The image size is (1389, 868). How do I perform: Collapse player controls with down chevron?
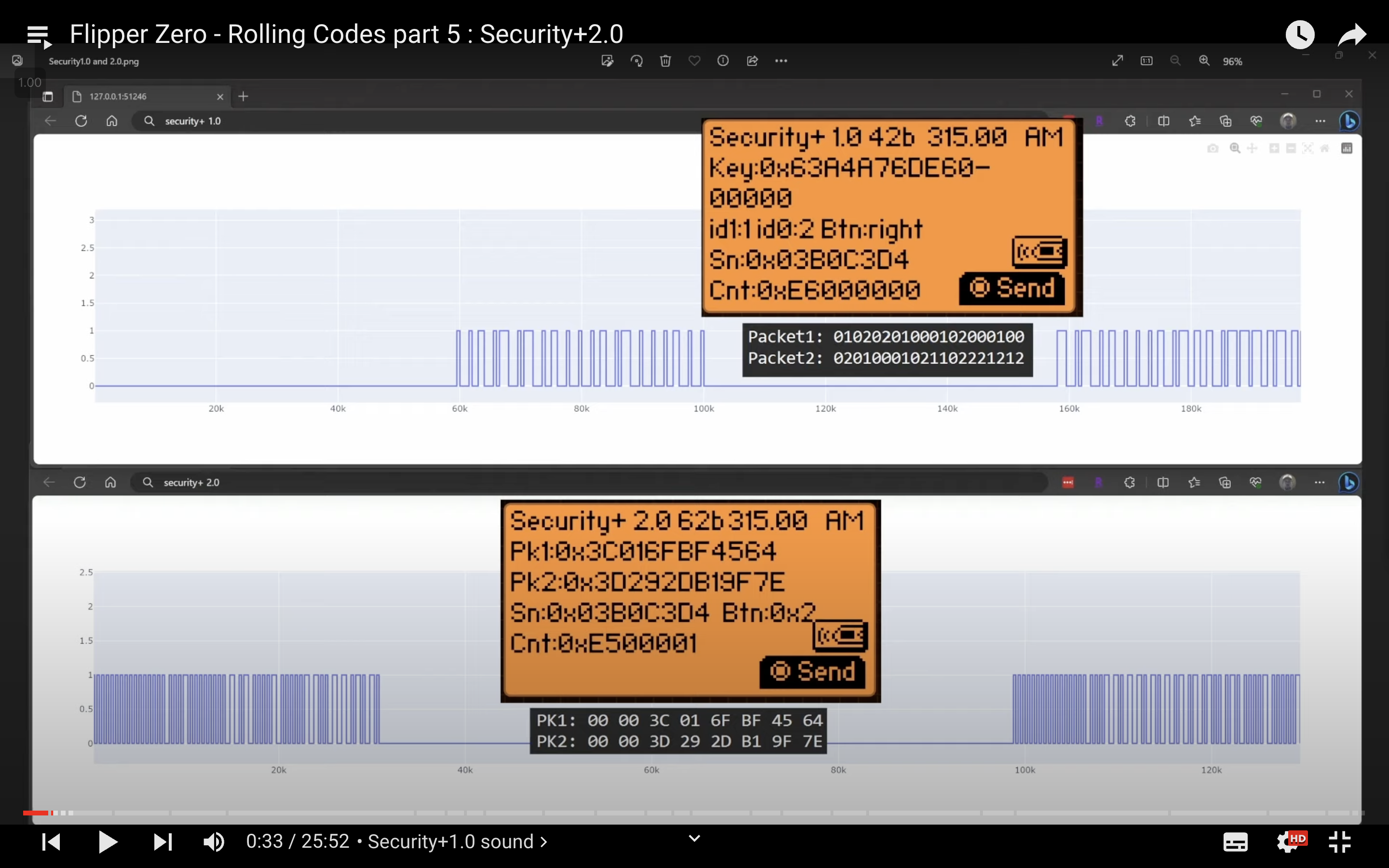tap(694, 838)
